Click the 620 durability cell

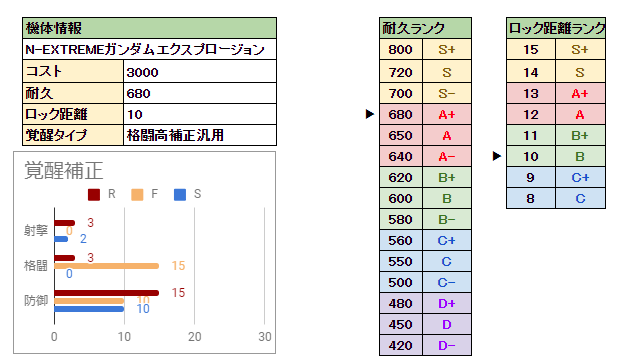(401, 177)
